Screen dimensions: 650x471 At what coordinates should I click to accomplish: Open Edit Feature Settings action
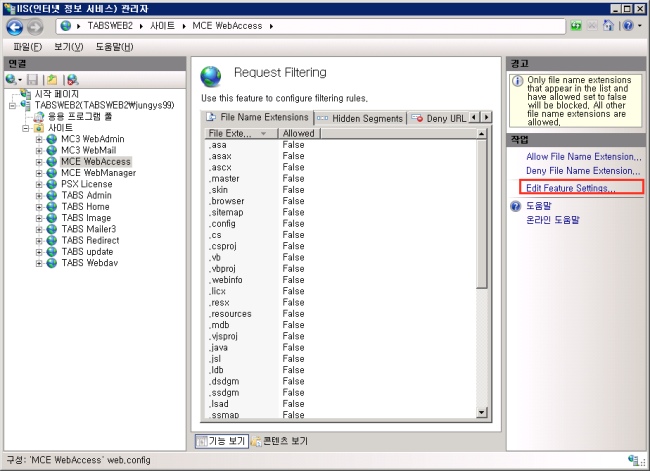pos(570,188)
